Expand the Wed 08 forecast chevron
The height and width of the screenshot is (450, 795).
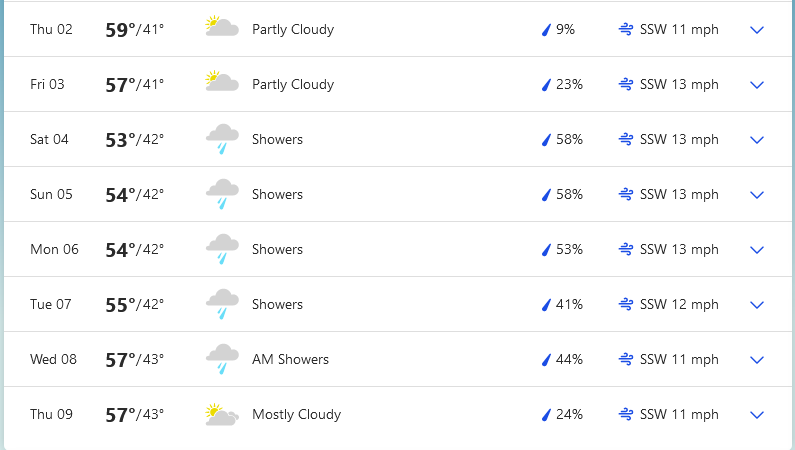click(x=756, y=360)
